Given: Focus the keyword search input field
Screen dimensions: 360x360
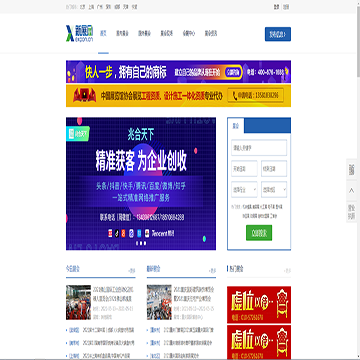Looking at the screenshot, I should coord(259,148).
